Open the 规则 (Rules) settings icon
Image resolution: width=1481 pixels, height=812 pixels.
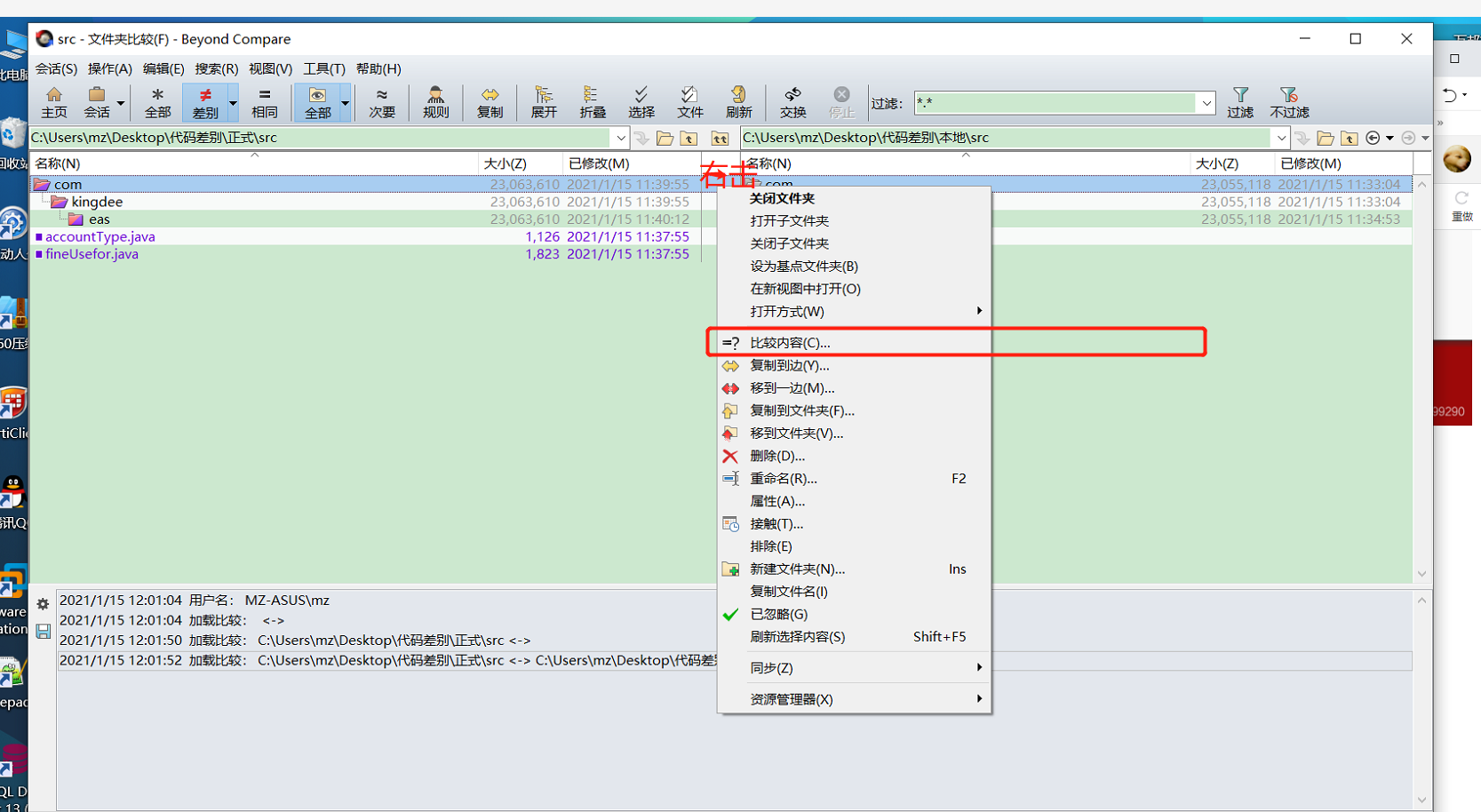click(x=435, y=100)
